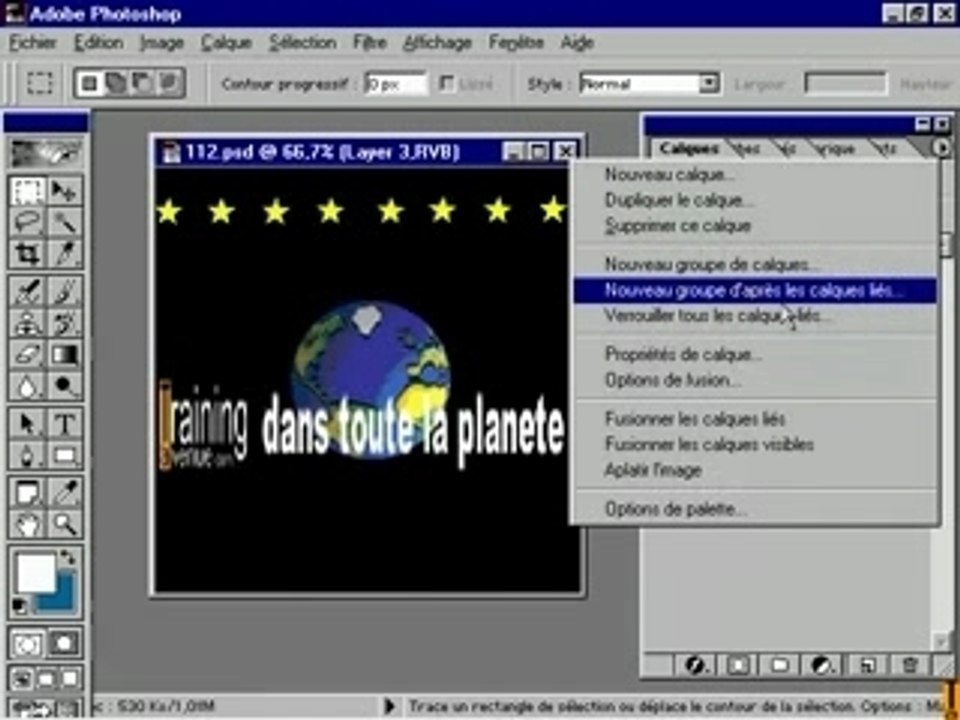
Task: Select the Gradient tool
Action: (x=64, y=354)
